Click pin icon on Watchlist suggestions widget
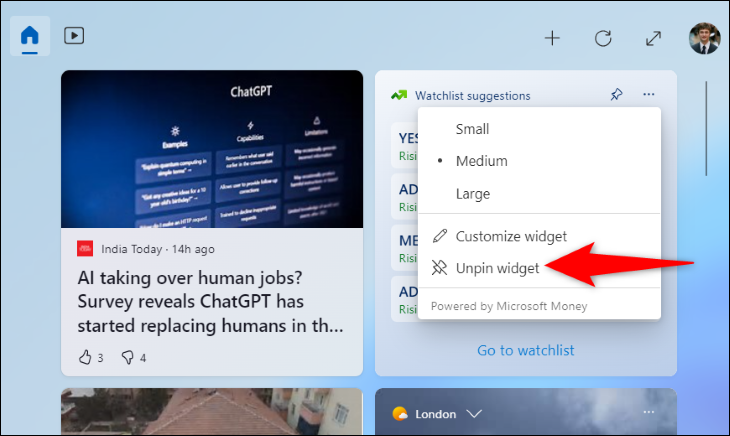 616,94
